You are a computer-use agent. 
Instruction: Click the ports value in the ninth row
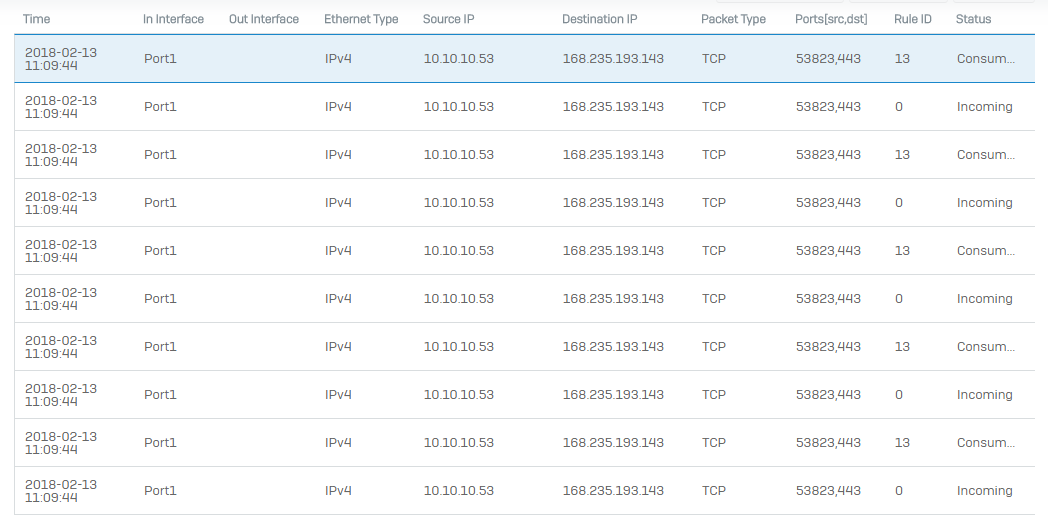tap(828, 443)
